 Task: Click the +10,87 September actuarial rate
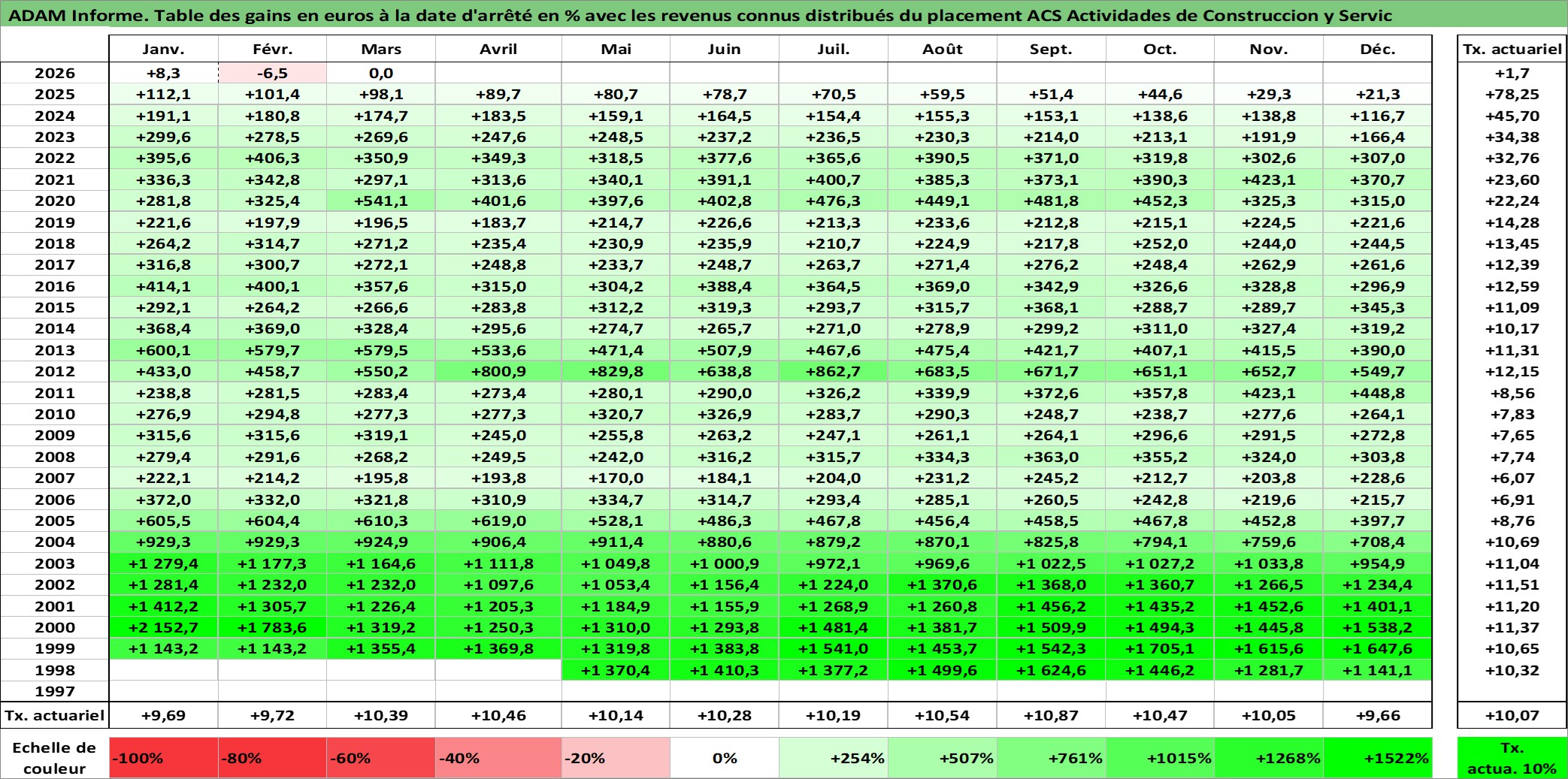coord(1051,715)
